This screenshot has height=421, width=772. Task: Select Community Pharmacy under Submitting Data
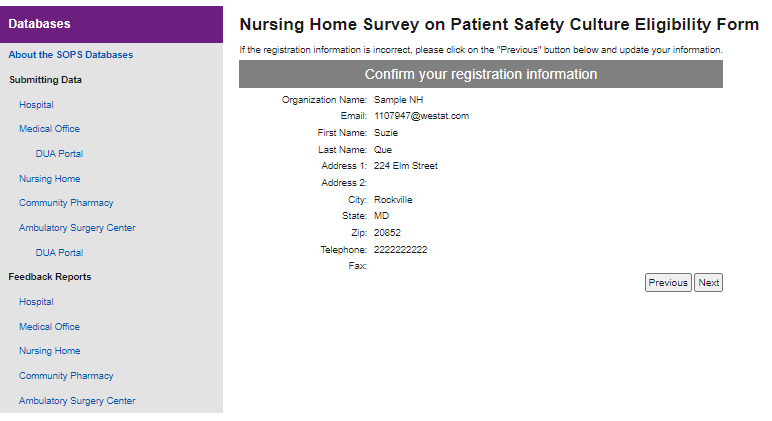click(x=66, y=203)
